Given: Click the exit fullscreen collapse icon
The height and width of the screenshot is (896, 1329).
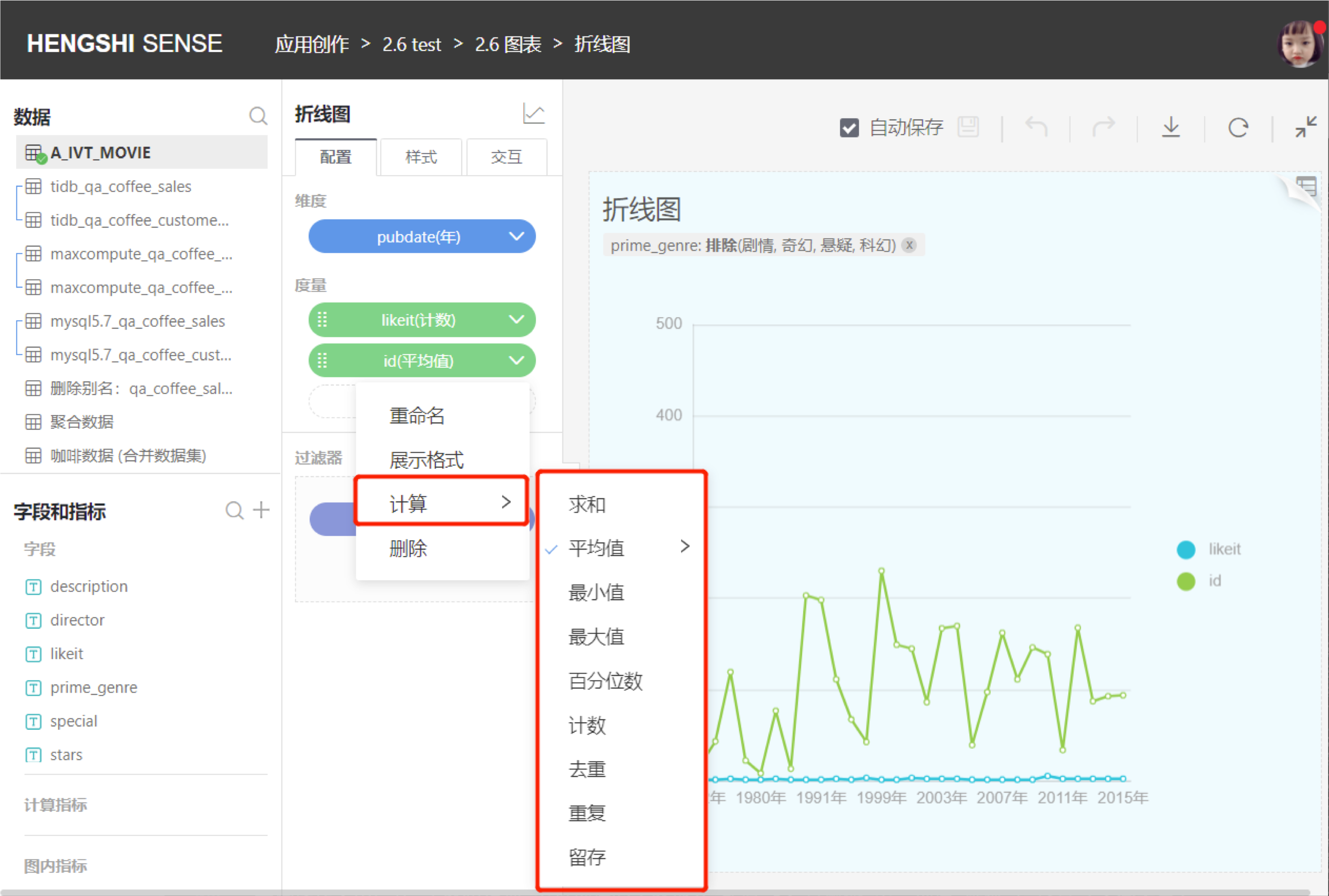Looking at the screenshot, I should 1306,126.
